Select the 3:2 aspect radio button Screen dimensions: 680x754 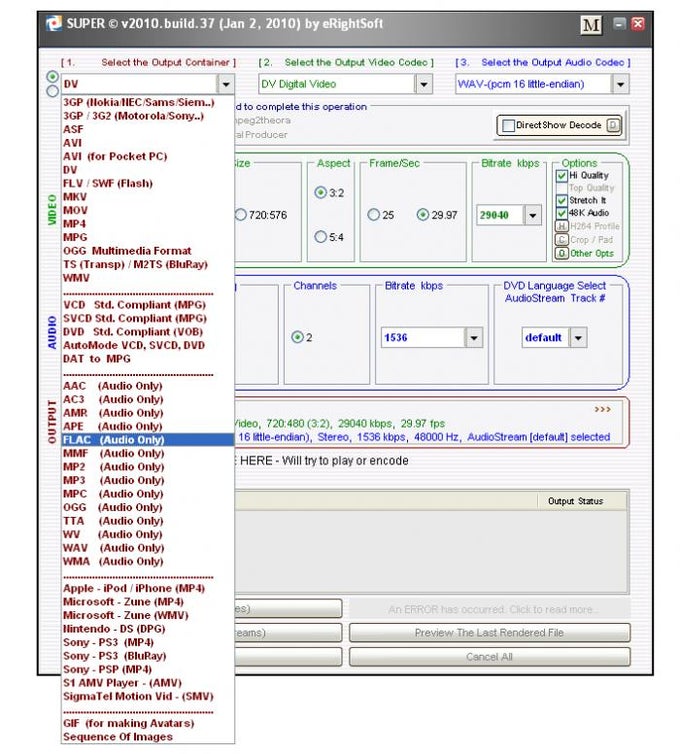click(320, 193)
